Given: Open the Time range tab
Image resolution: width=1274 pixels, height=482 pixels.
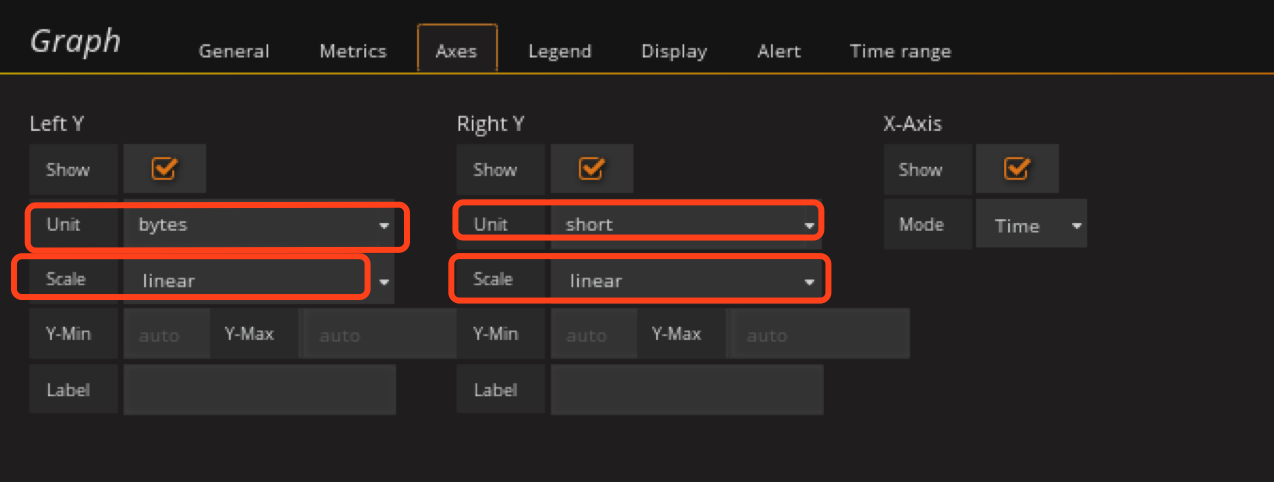Looking at the screenshot, I should pyautogui.click(x=900, y=51).
